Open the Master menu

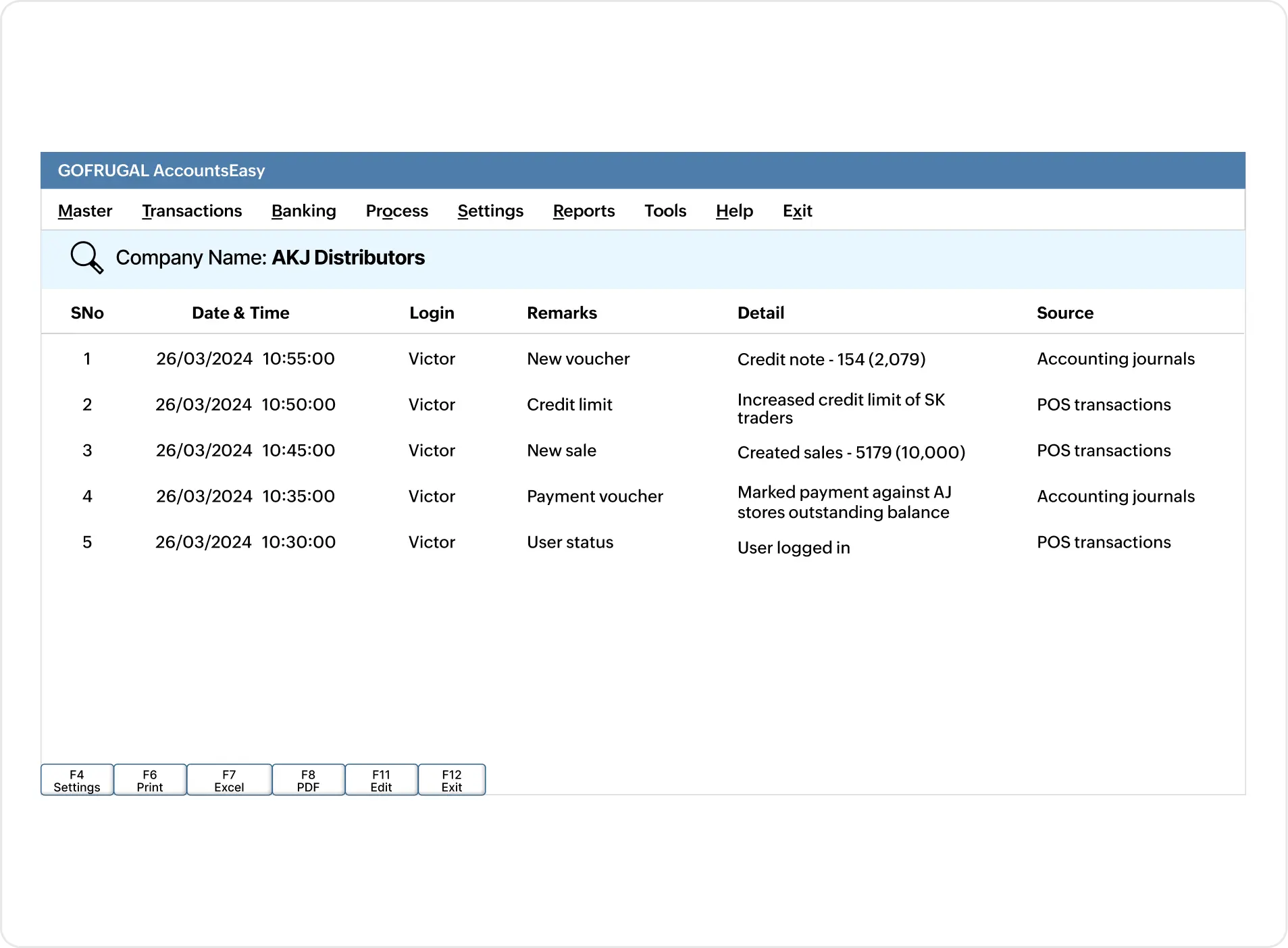[84, 211]
